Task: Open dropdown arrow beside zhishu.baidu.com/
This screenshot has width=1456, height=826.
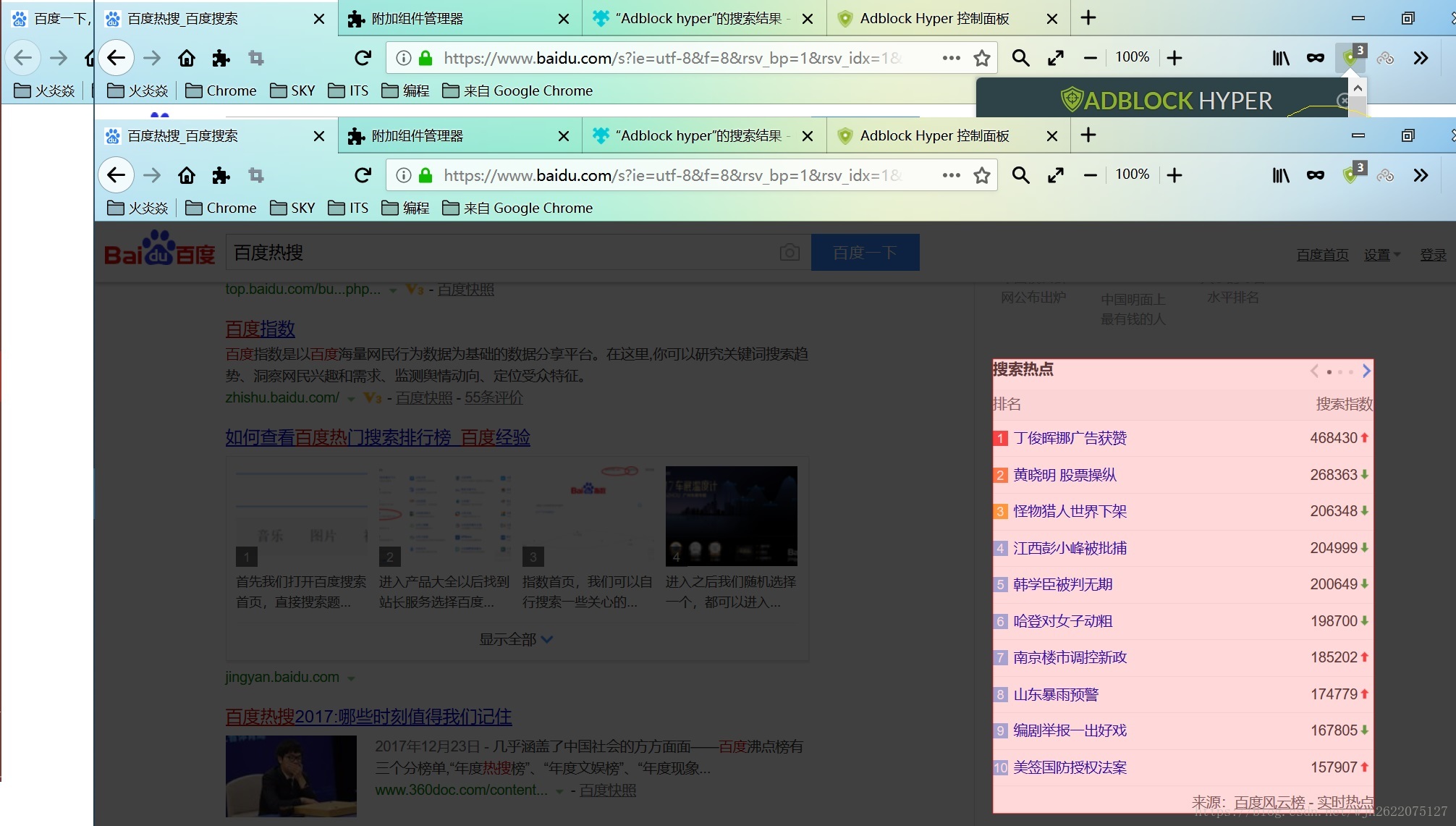Action: [x=351, y=398]
